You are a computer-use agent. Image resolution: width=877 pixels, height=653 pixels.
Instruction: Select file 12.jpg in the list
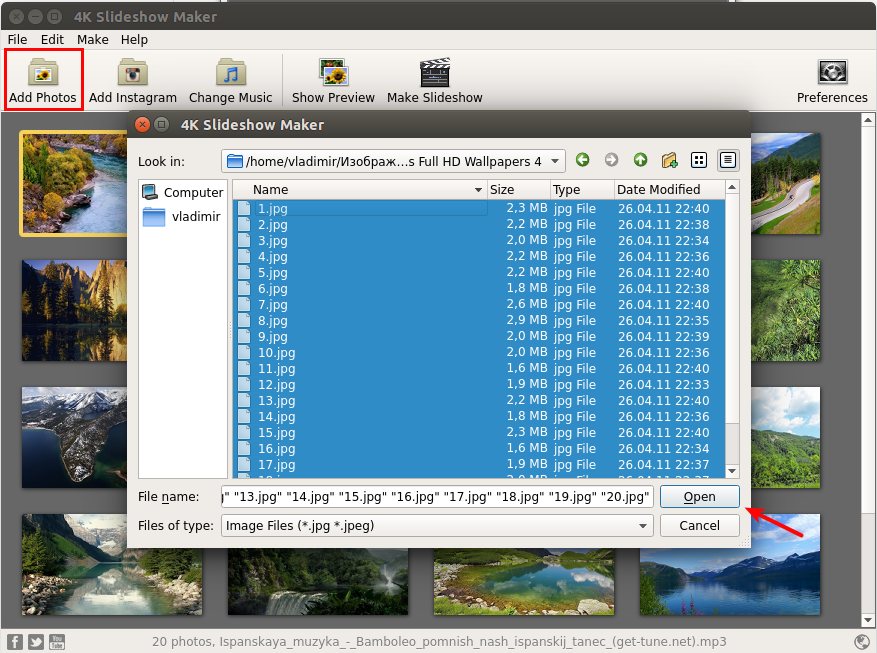[x=479, y=385]
